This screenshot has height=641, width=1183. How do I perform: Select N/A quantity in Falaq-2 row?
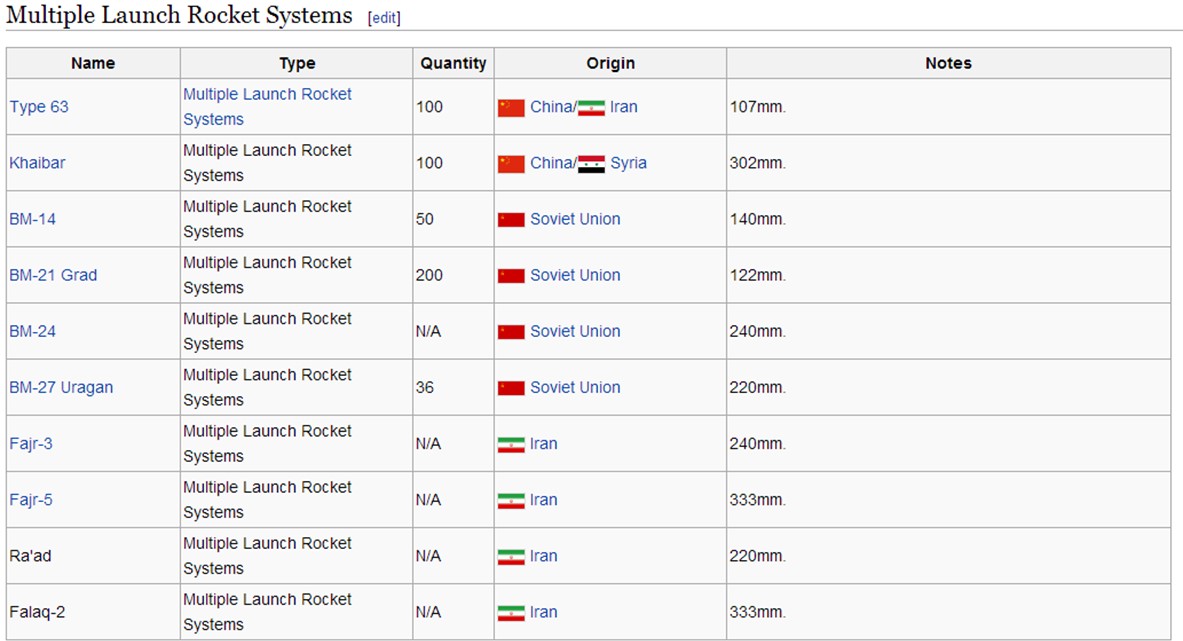(428, 612)
